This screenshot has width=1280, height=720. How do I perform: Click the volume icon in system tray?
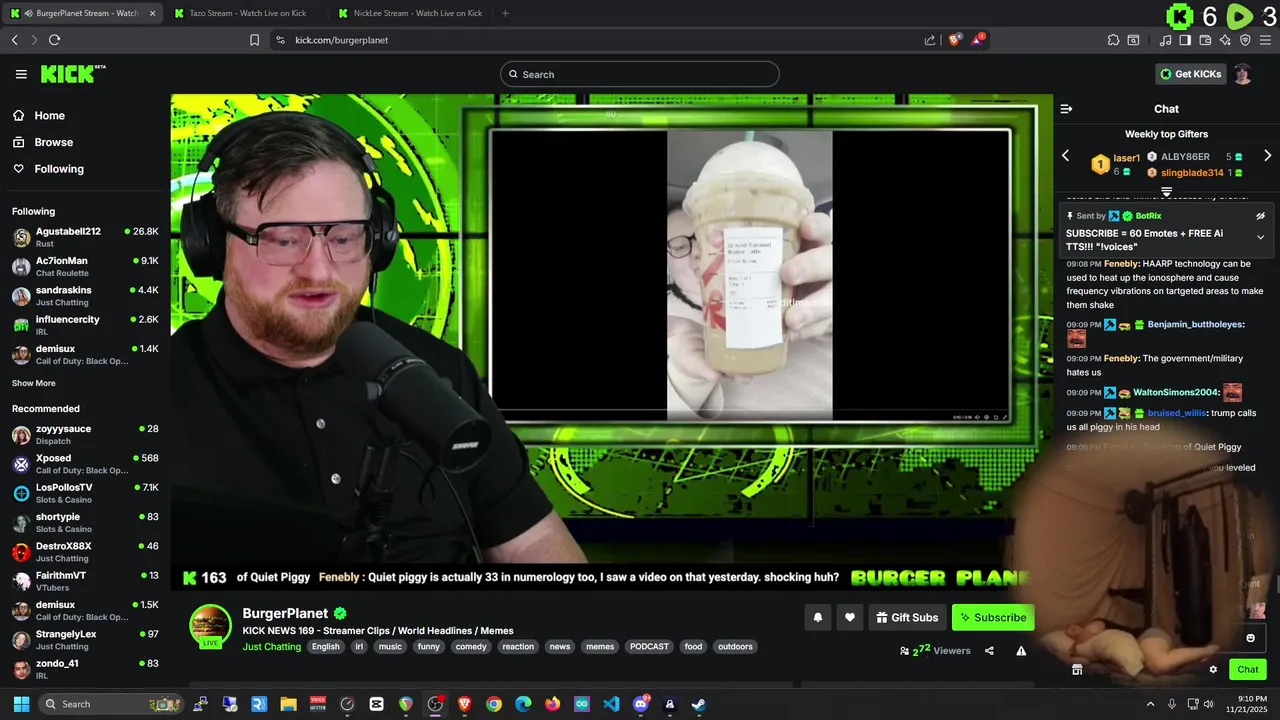[x=1210, y=704]
